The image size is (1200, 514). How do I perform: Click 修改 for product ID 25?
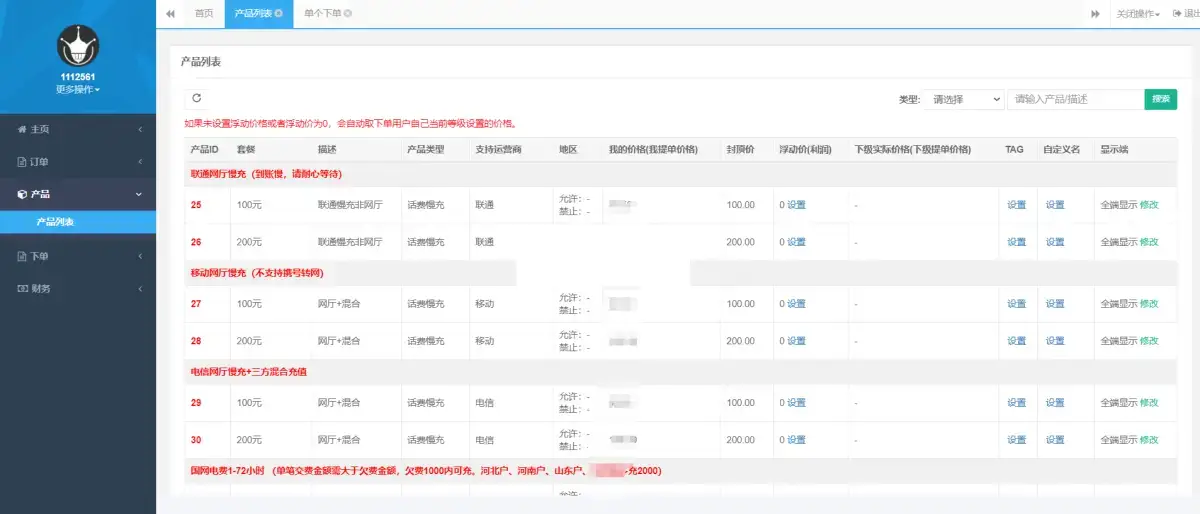[x=1149, y=205]
